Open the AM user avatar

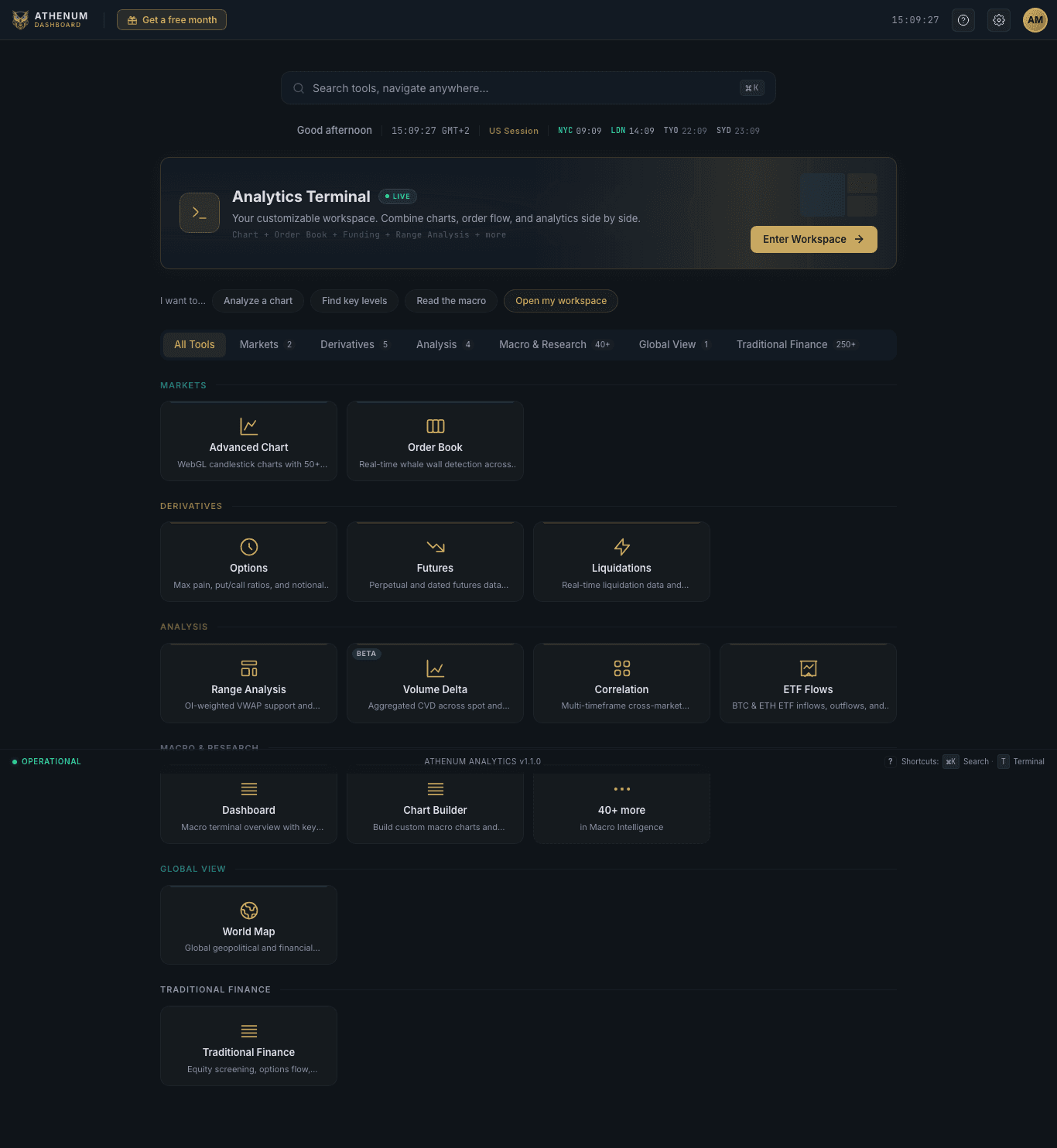tap(1035, 20)
